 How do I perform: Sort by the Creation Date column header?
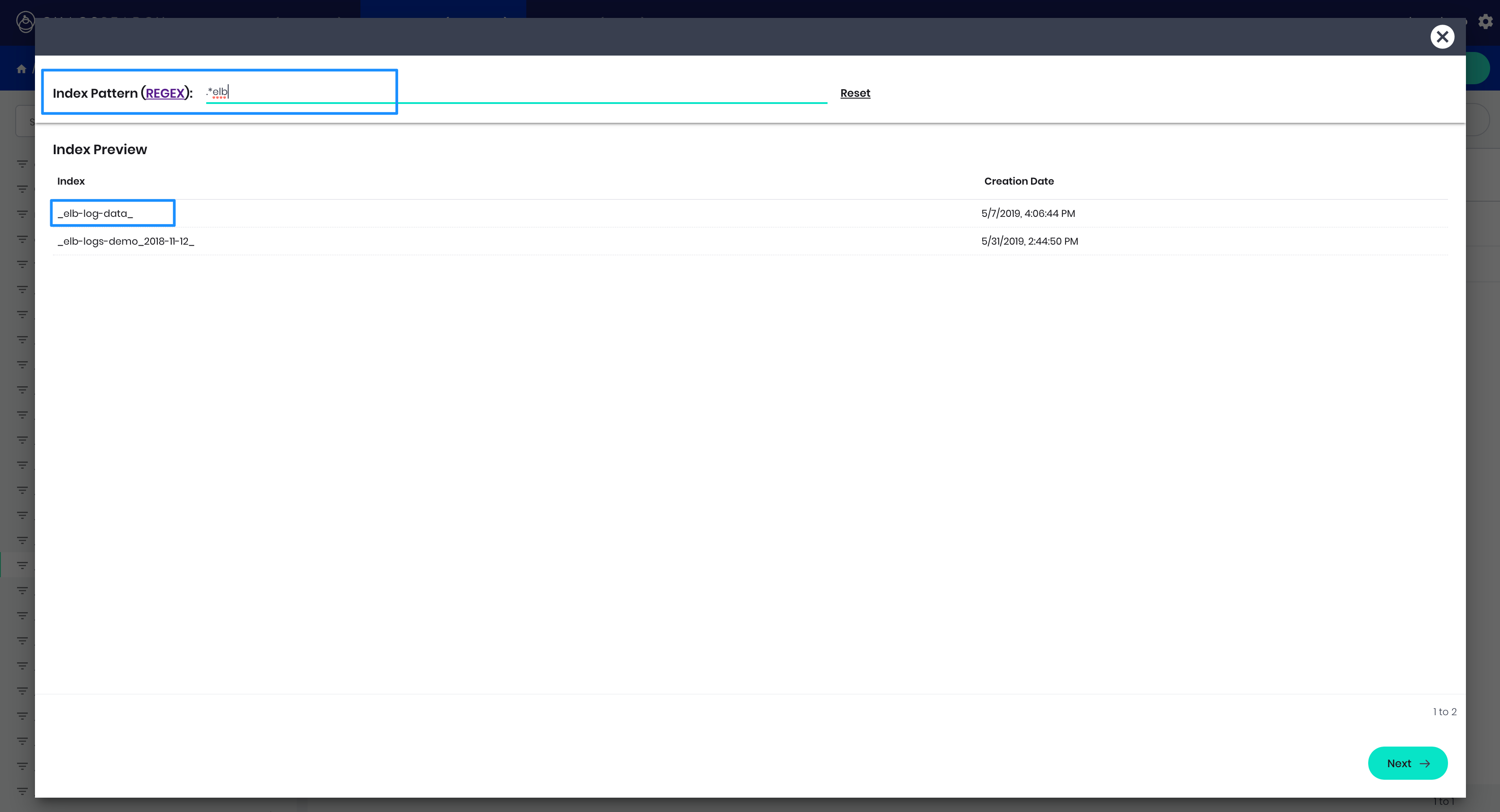(x=1019, y=181)
